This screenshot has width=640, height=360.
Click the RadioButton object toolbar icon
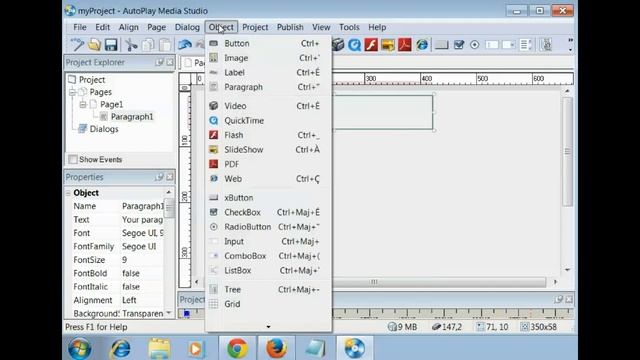click(475, 44)
